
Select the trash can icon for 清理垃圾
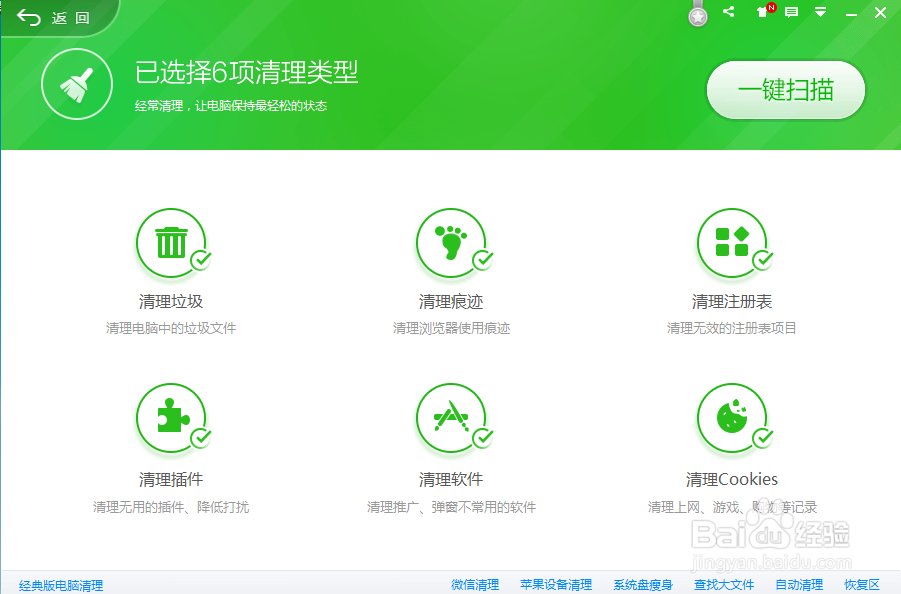coord(172,243)
